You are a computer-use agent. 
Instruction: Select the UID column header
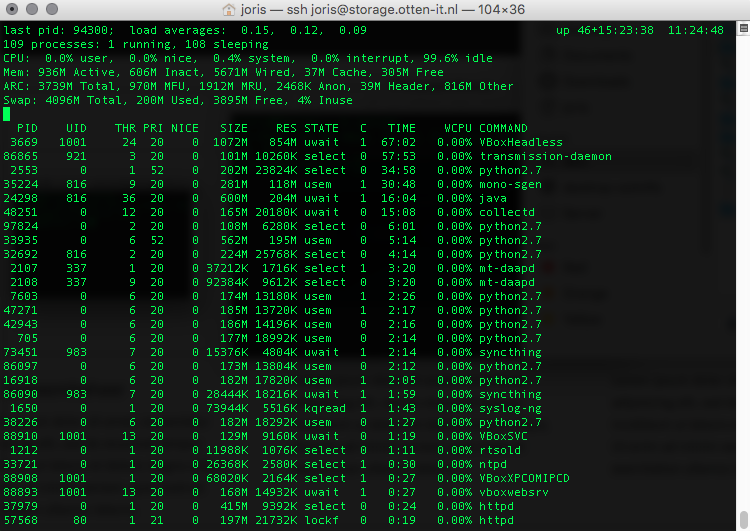pos(77,128)
